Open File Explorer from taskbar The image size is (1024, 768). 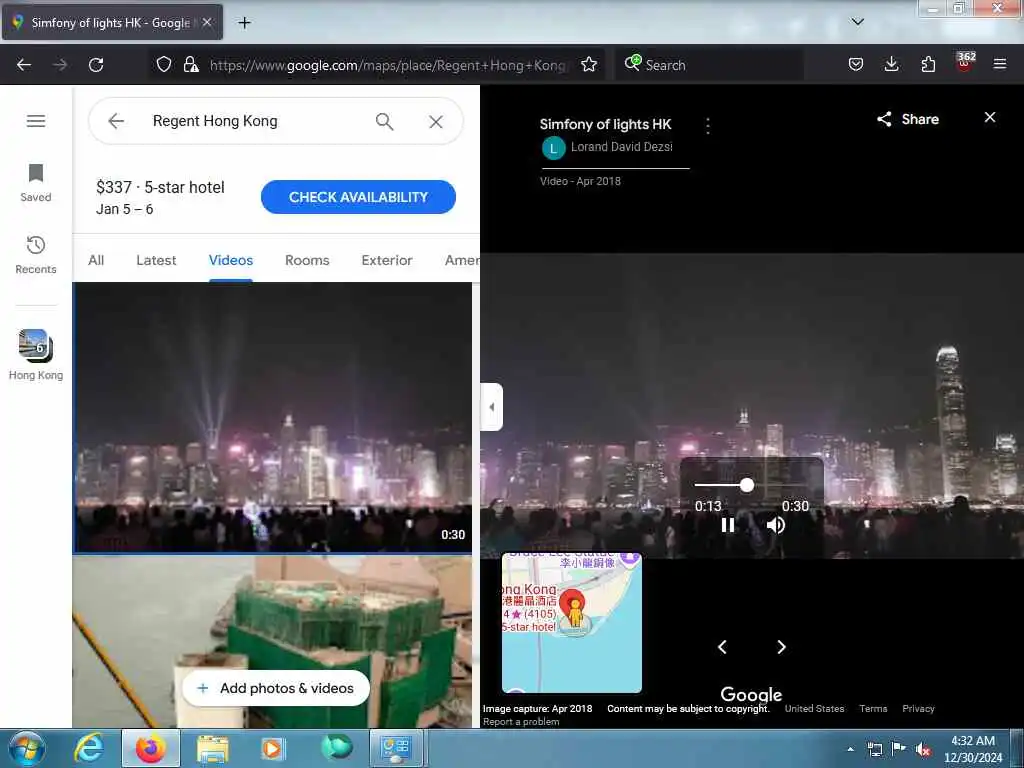tap(213, 749)
